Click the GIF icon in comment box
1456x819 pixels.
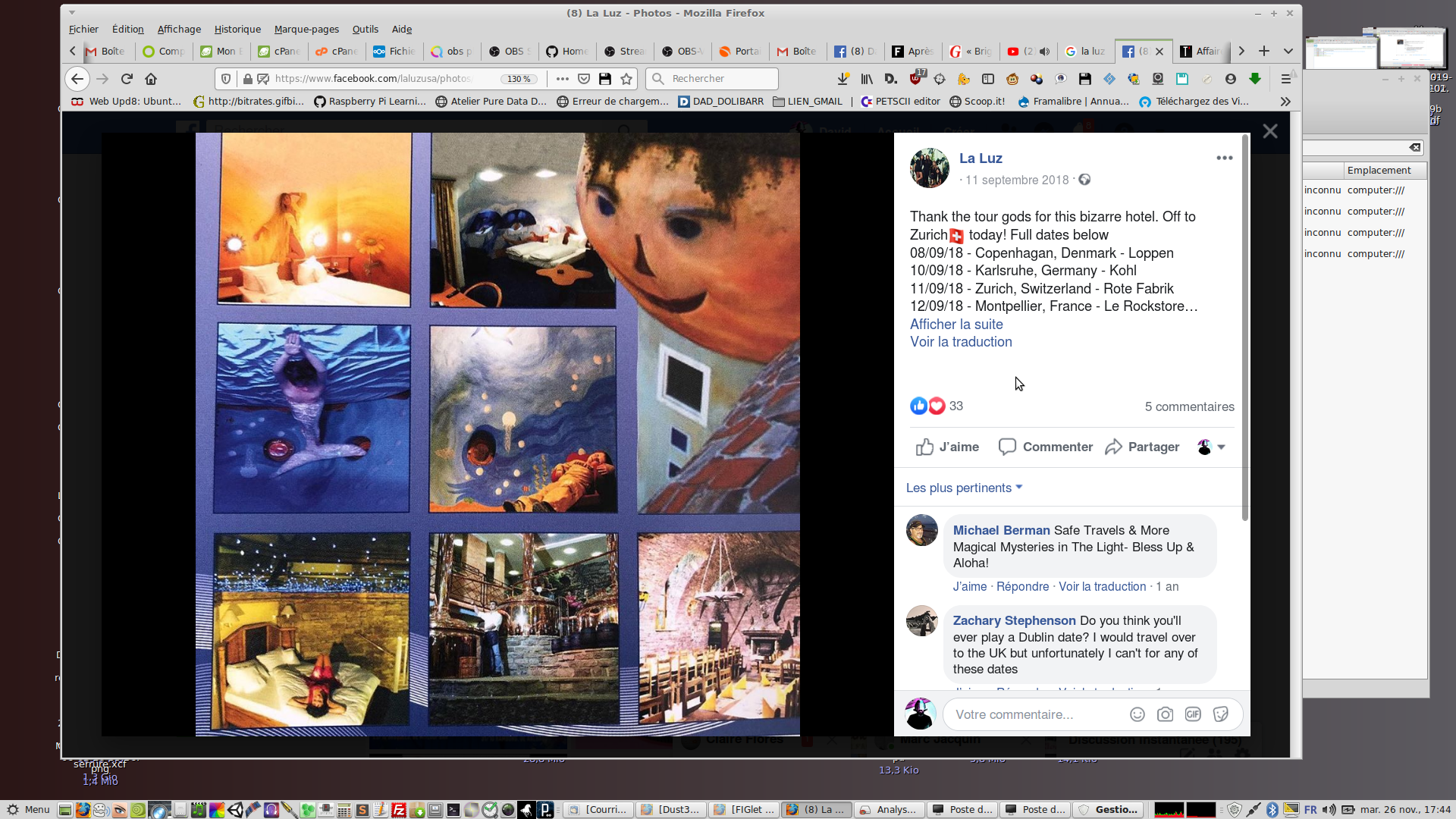tap(1193, 714)
